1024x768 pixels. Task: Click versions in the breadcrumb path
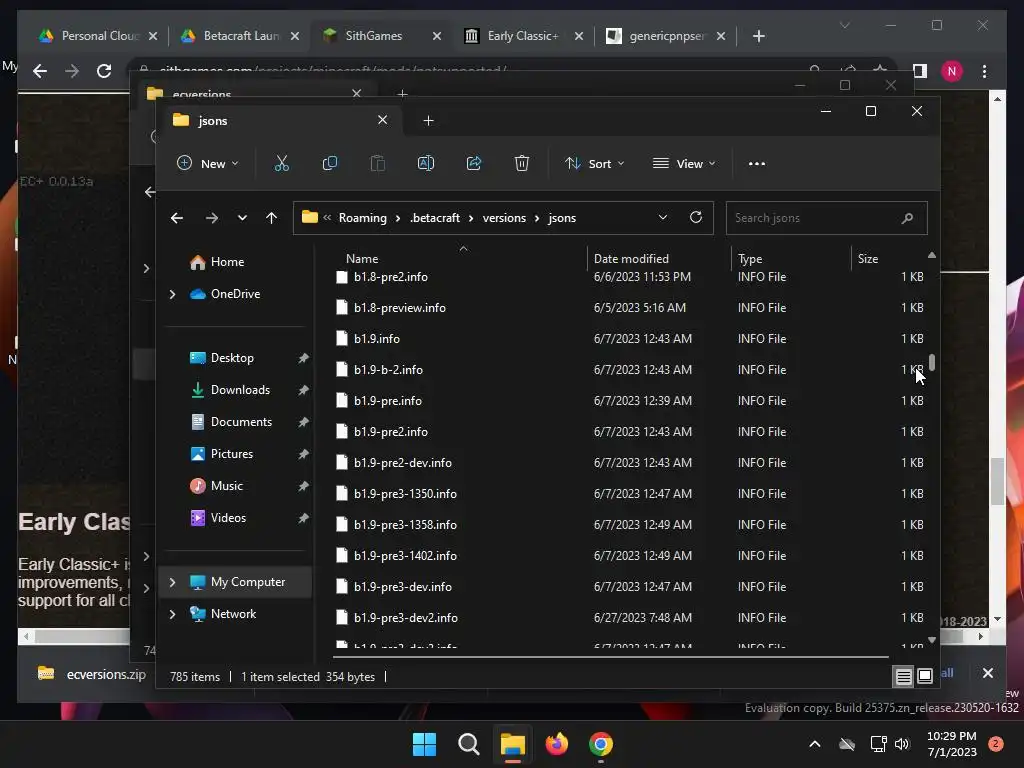tap(504, 218)
